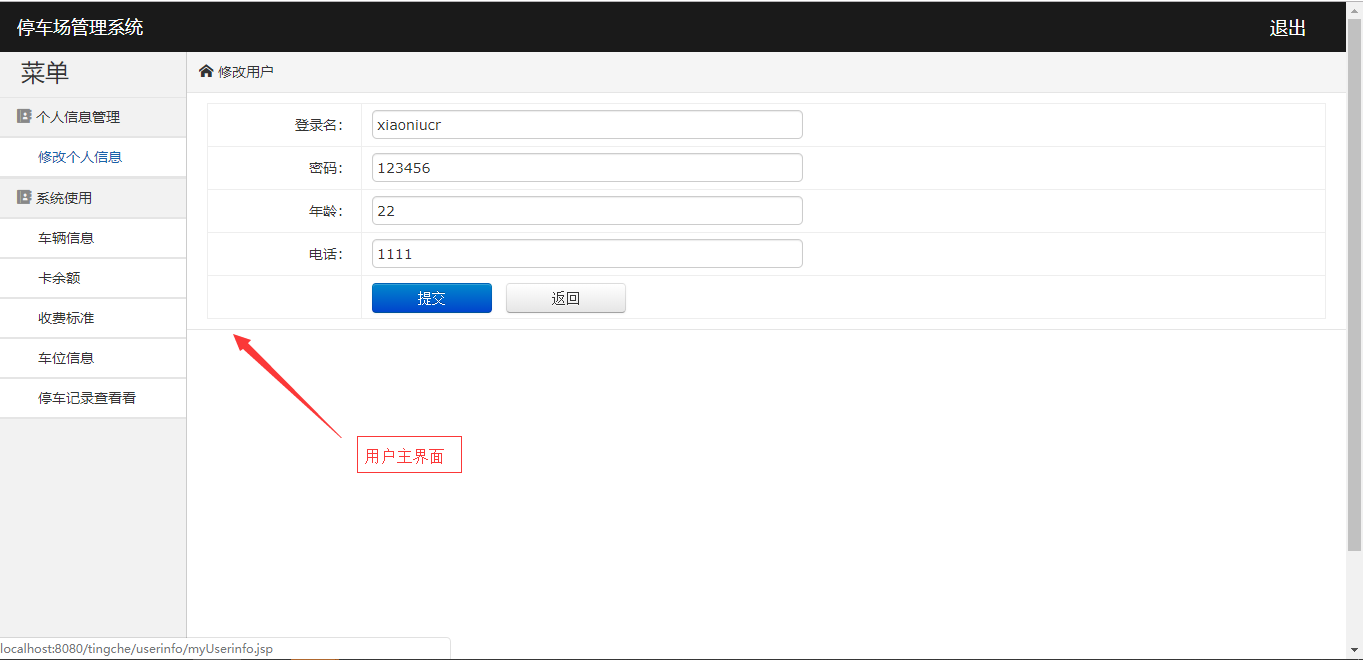Click the 密码: label

coord(326,168)
